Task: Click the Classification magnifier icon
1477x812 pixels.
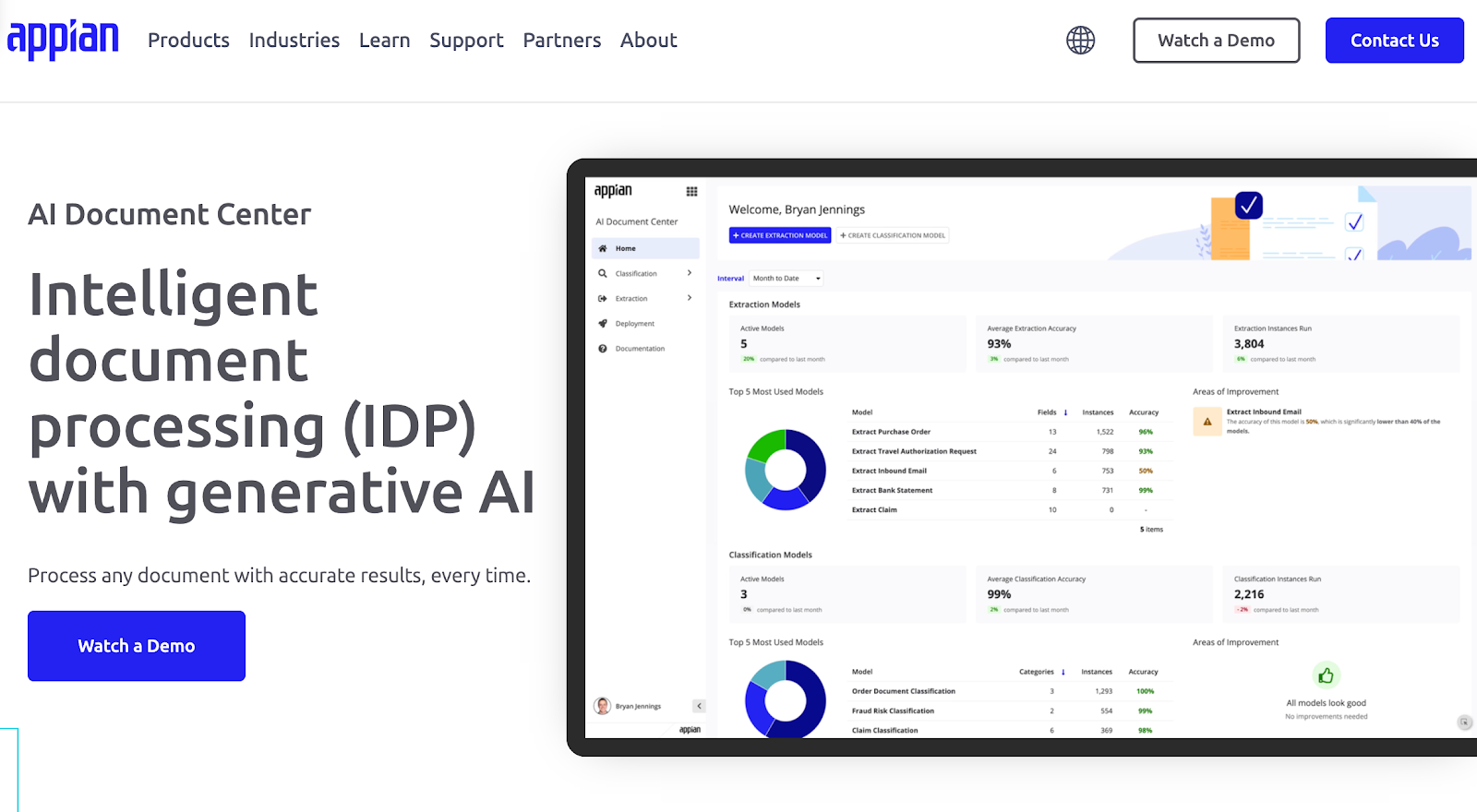Action: (603, 273)
